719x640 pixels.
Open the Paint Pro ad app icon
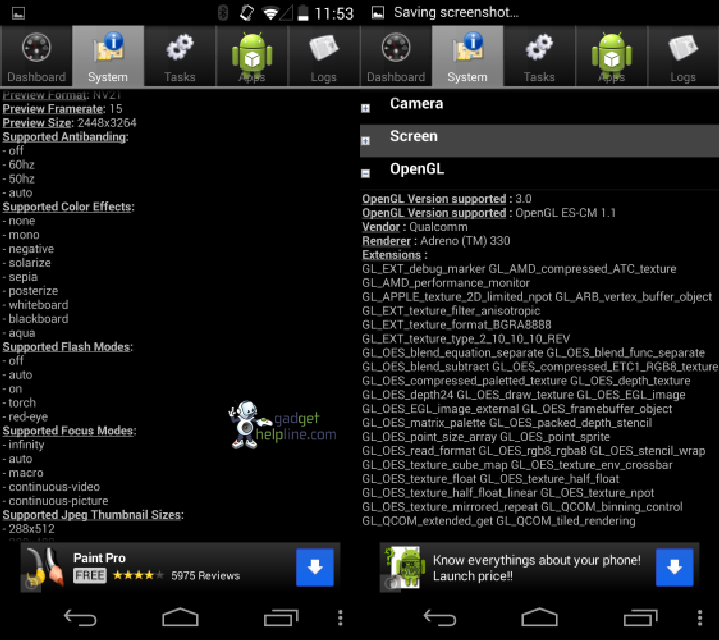[x=44, y=567]
